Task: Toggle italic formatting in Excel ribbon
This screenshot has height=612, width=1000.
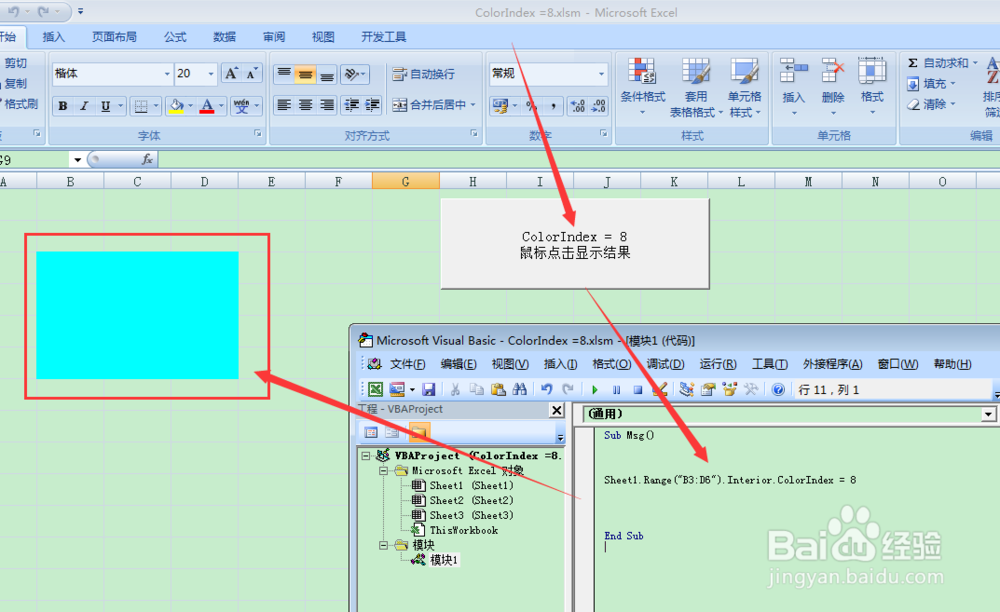Action: pos(84,106)
